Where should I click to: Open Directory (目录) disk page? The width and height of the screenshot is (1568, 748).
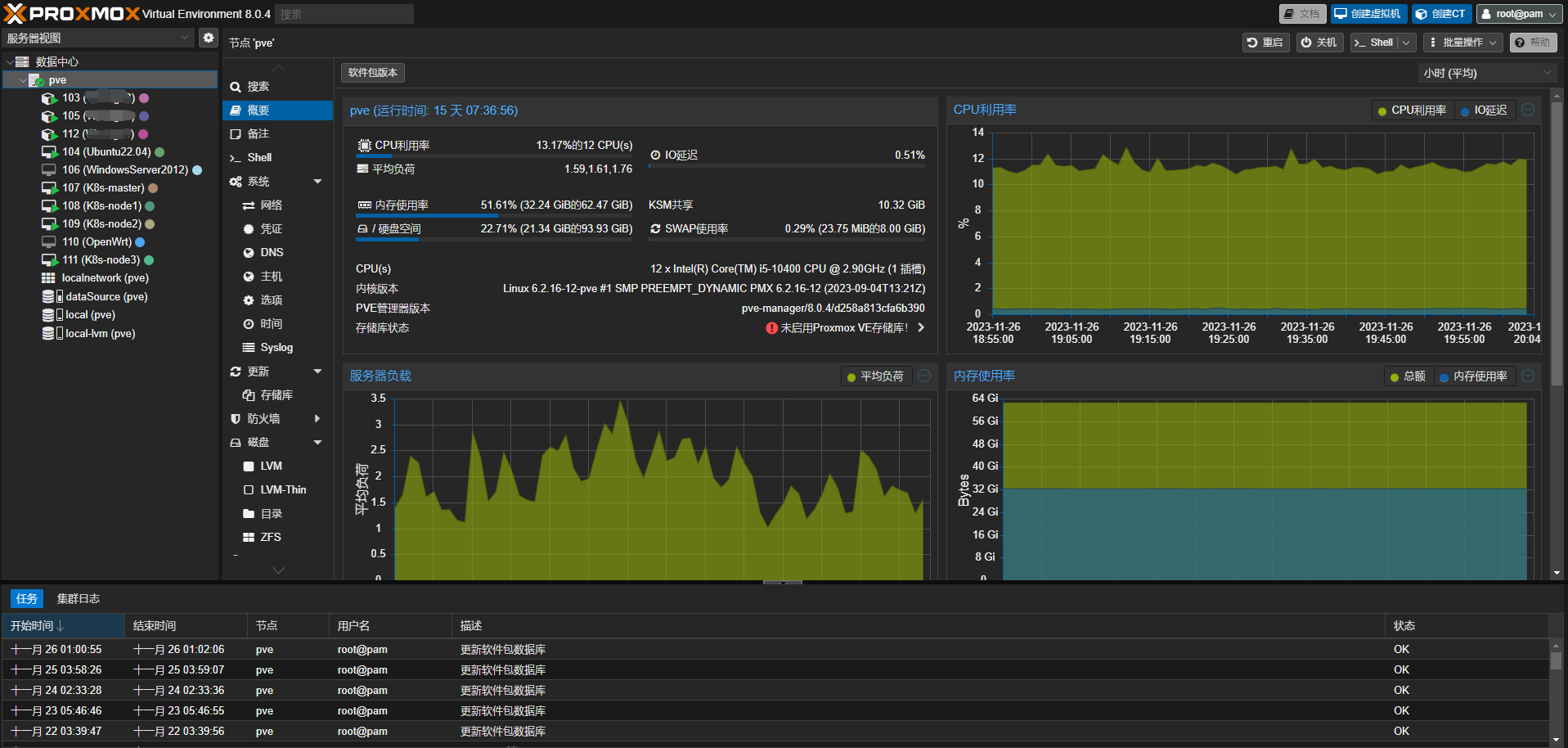(x=277, y=514)
